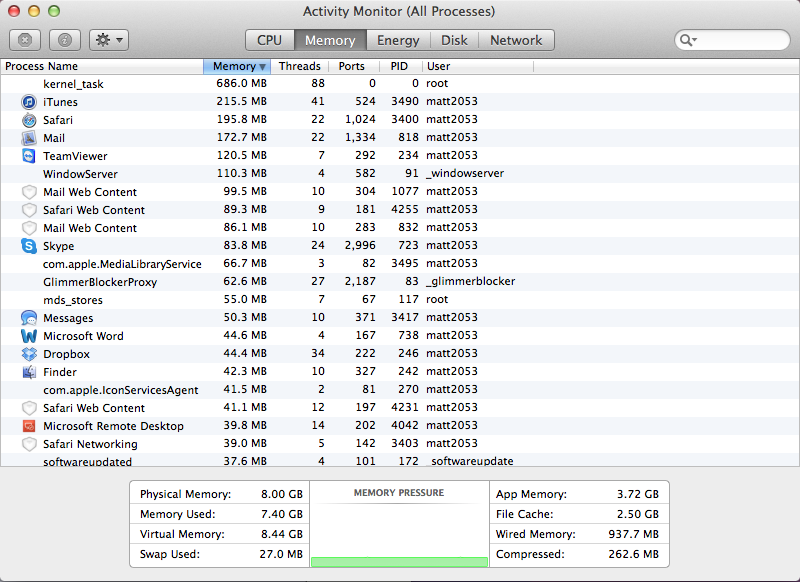
Task: Sort by Process Name column
Action: click(x=102, y=66)
